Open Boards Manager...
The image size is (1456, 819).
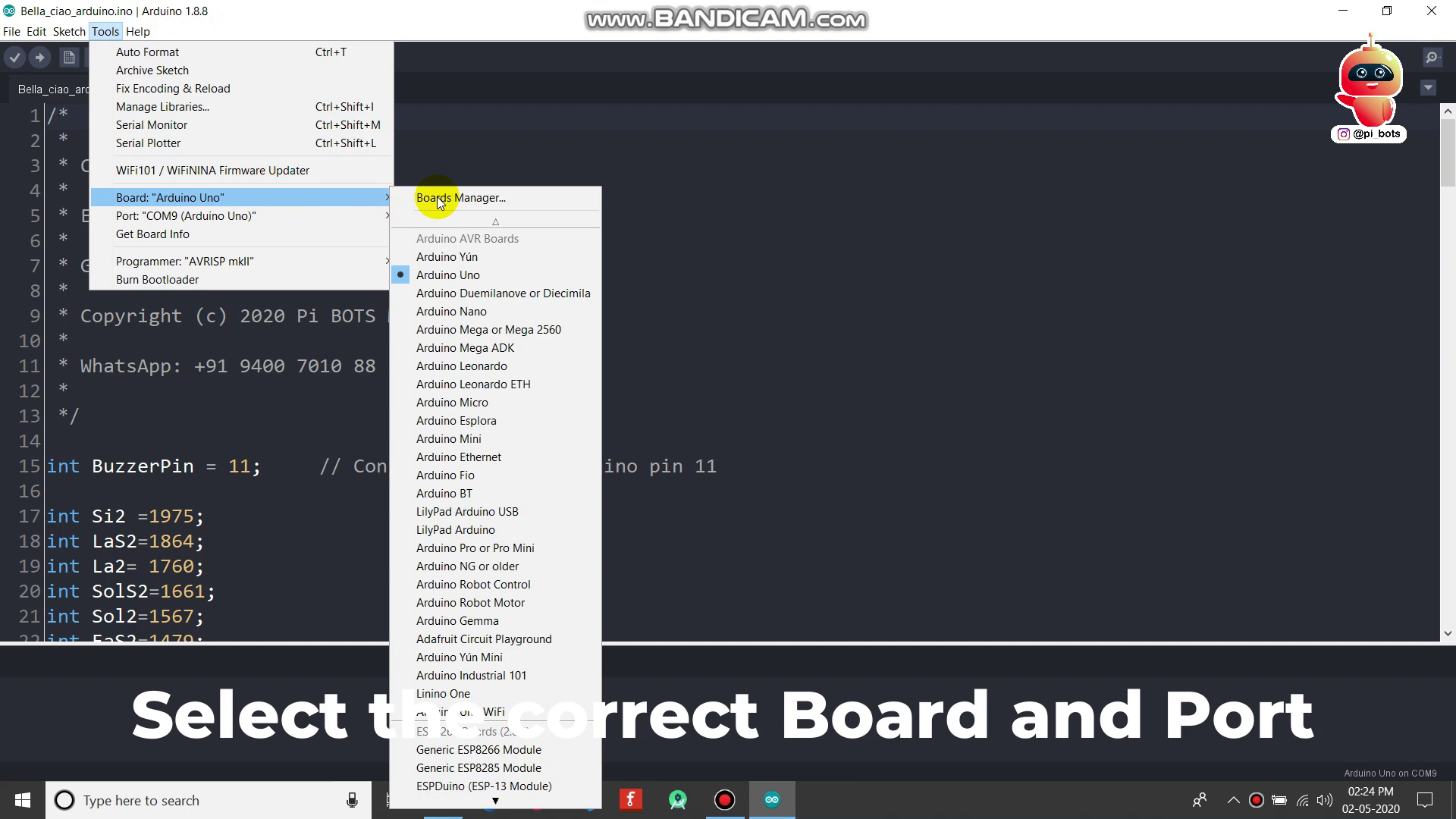pos(495,198)
